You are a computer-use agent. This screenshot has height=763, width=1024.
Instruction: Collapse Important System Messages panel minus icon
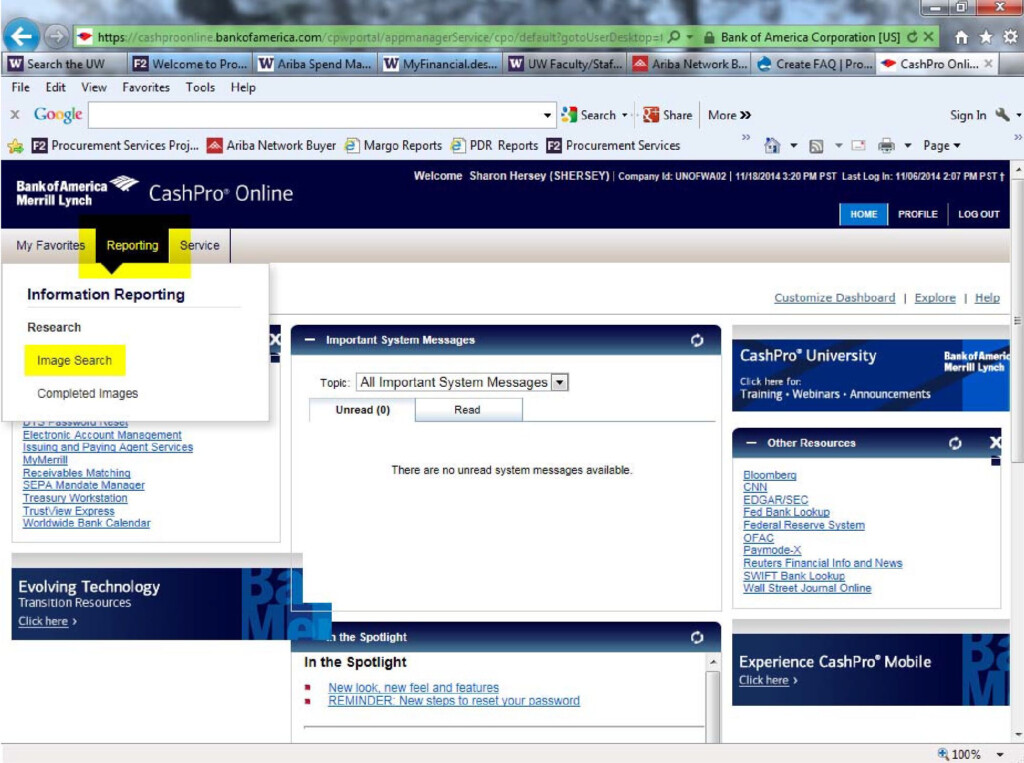310,340
